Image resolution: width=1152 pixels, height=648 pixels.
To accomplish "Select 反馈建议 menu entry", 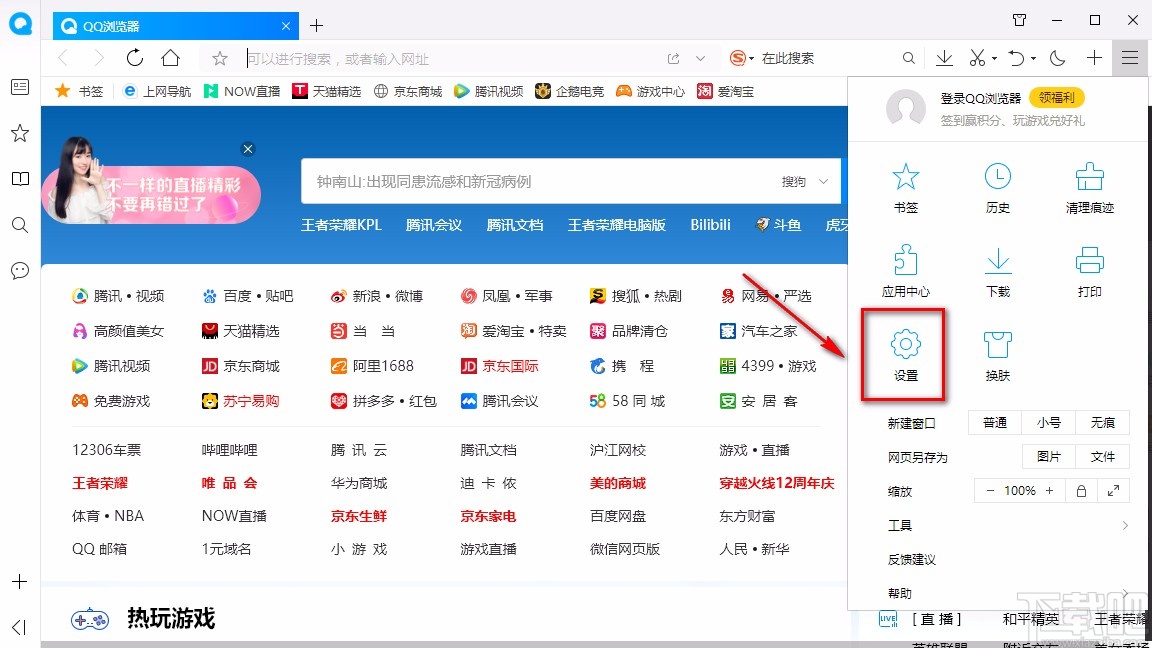I will (912, 560).
